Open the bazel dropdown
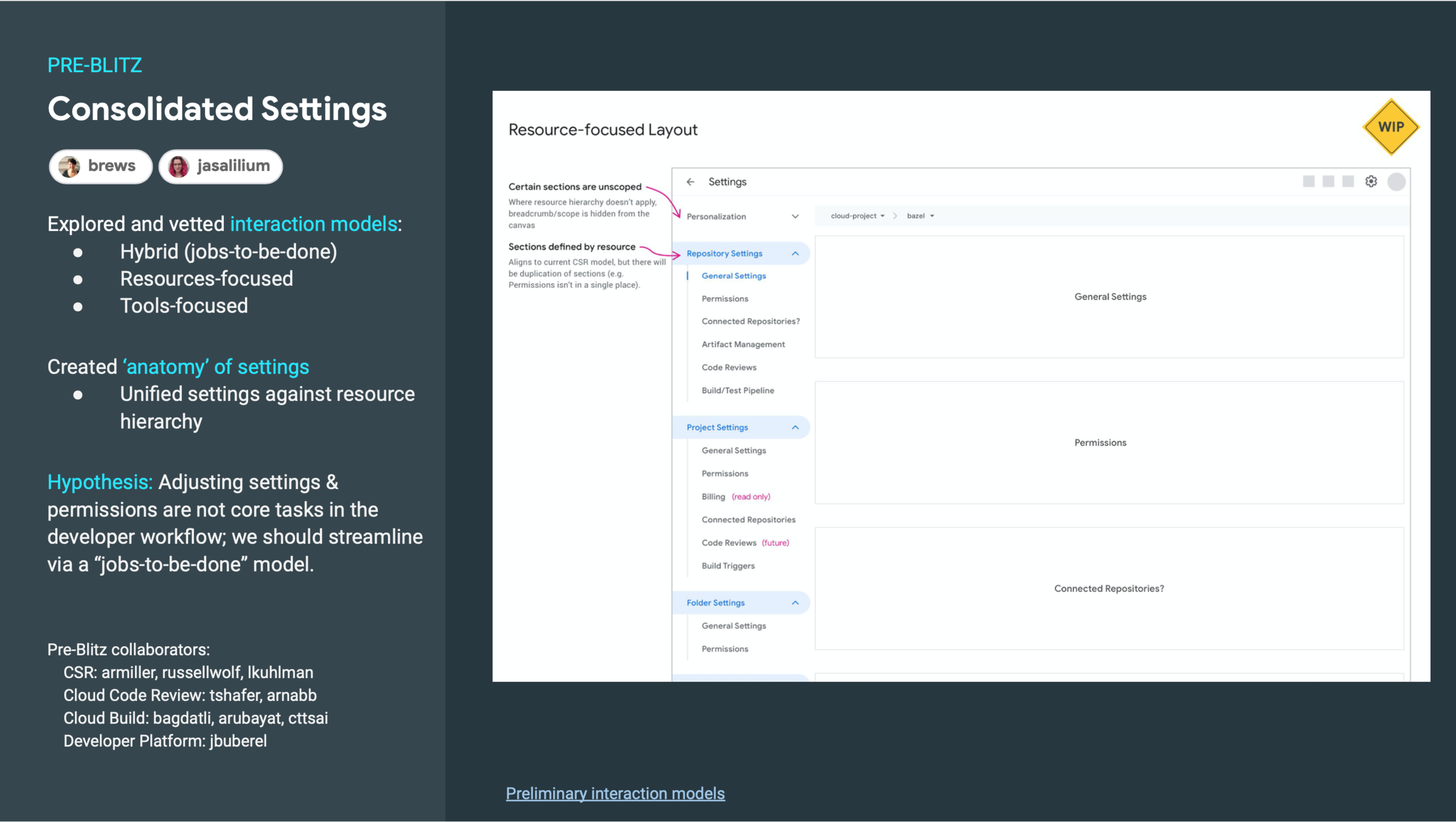Viewport: 1456px width, 822px height. 919,215
